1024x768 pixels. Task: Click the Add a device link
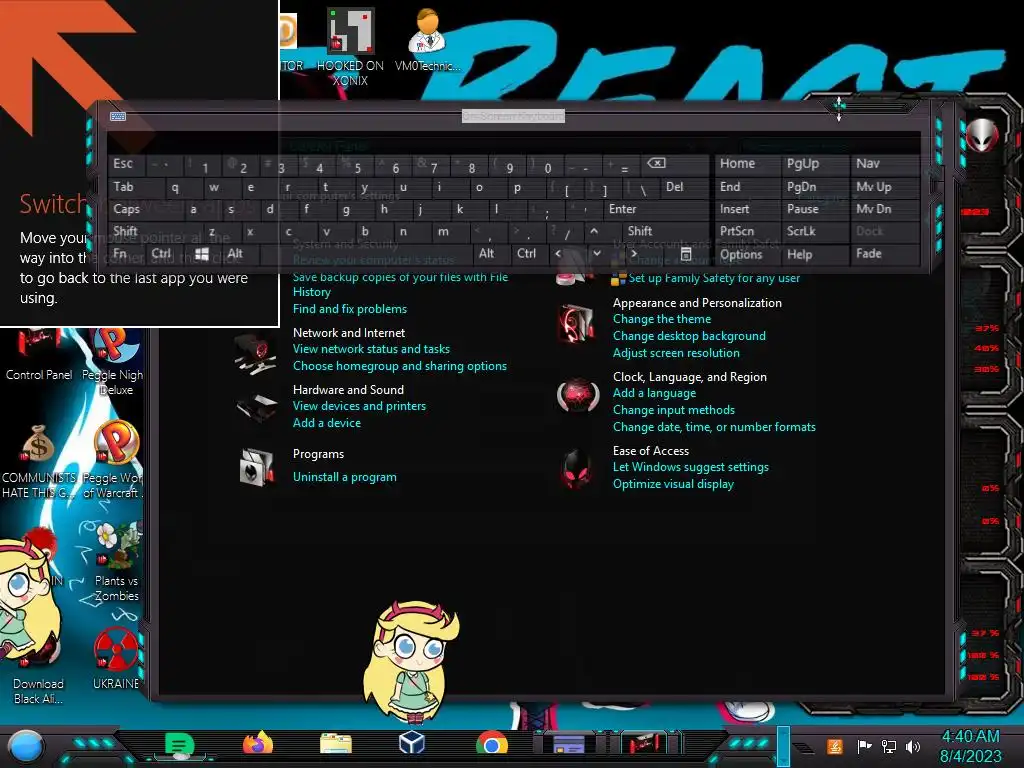tap(327, 423)
